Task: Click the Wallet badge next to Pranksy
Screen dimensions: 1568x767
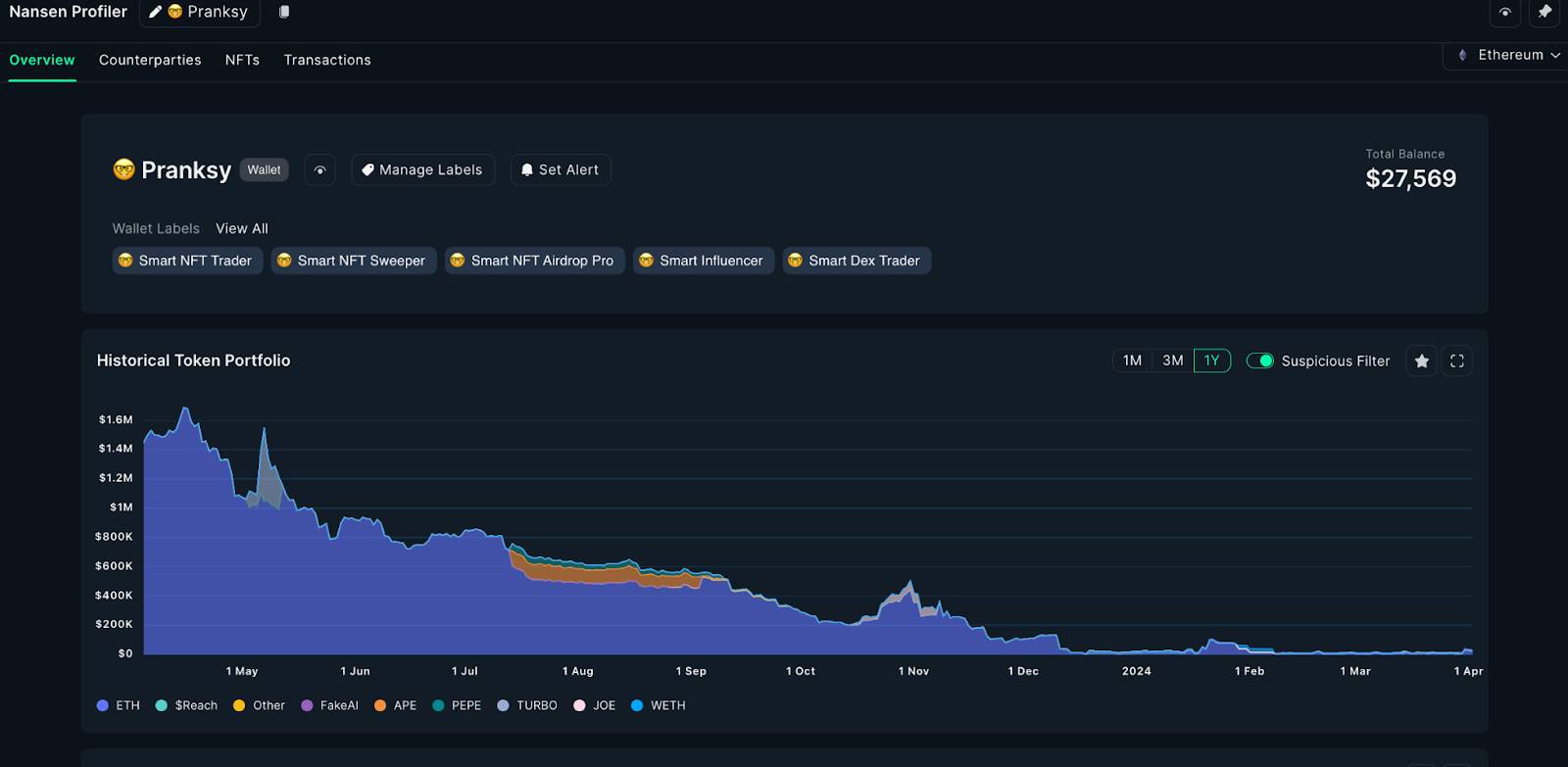Action: coord(264,170)
